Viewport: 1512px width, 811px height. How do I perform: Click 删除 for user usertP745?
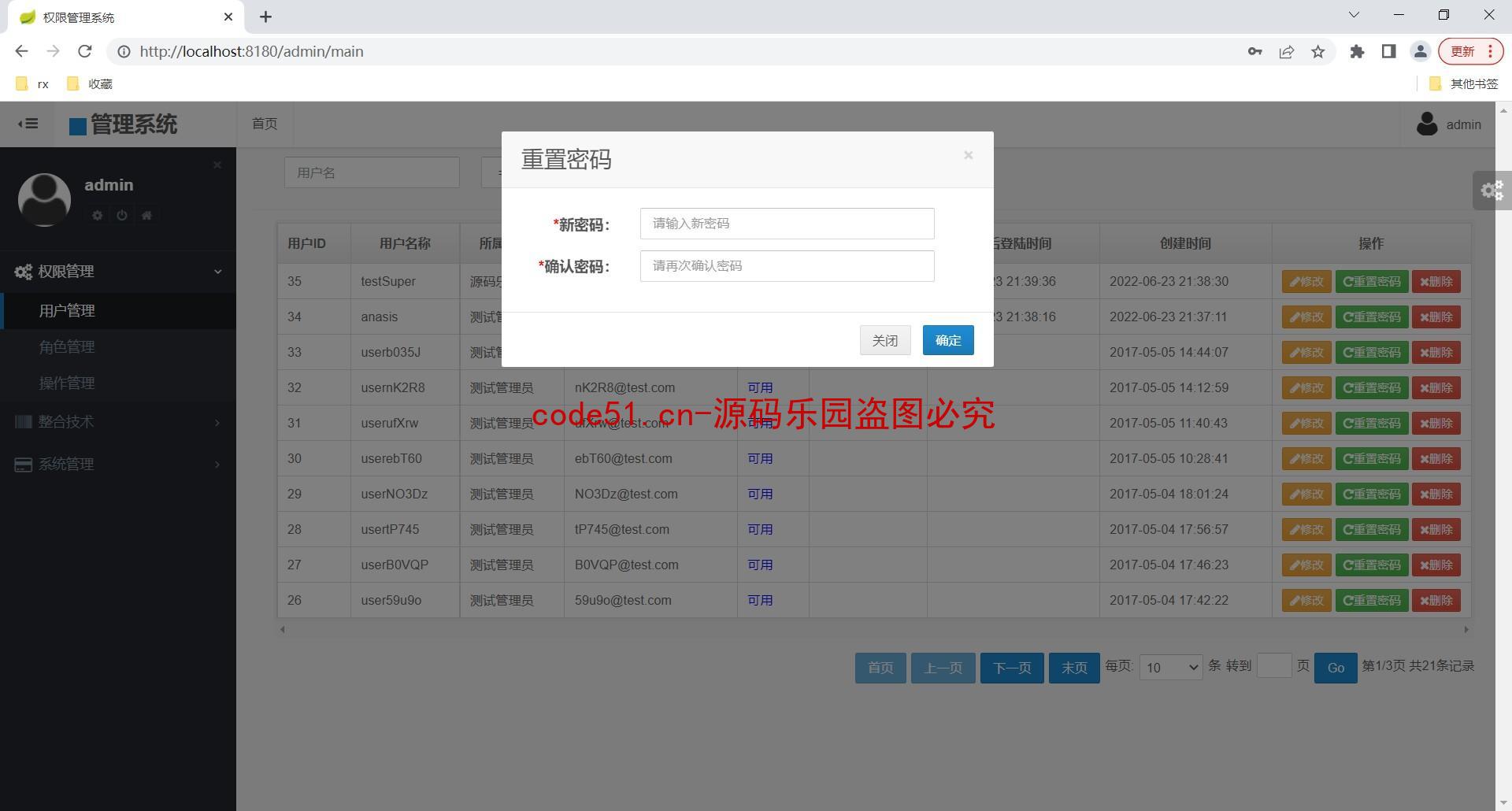click(1436, 529)
